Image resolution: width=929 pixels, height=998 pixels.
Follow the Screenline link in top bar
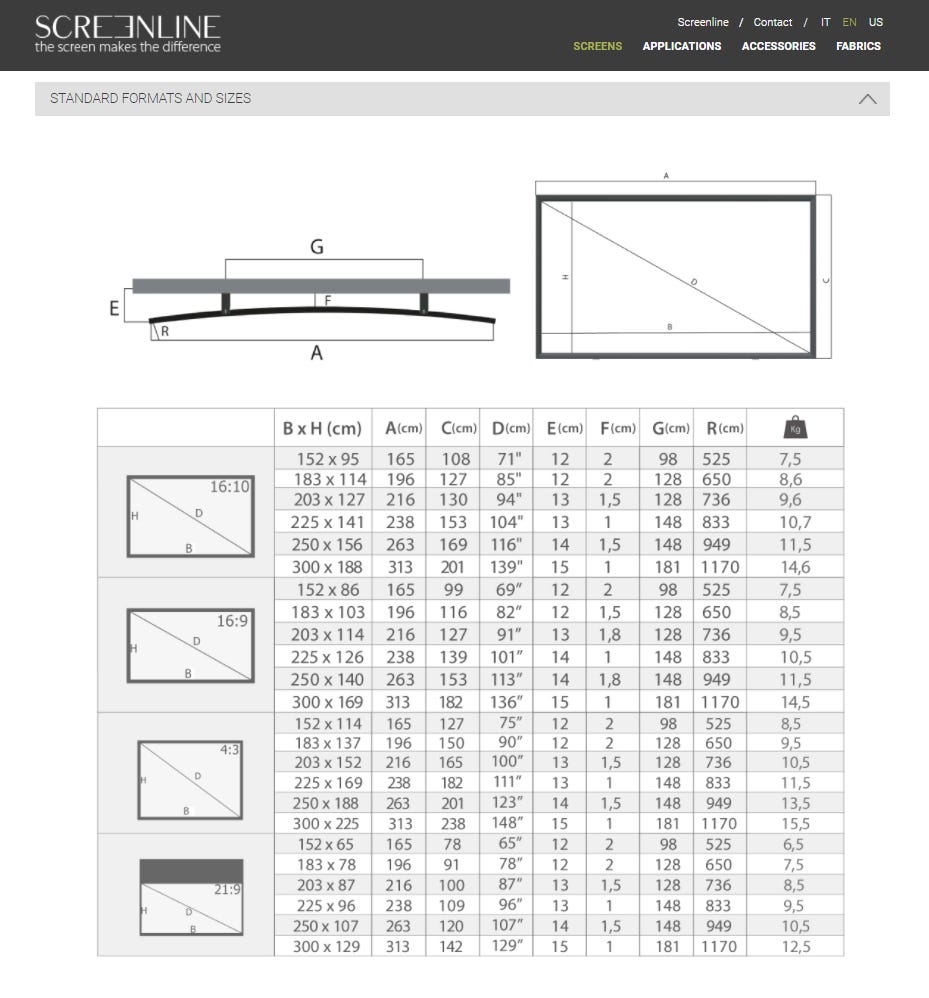(x=702, y=22)
